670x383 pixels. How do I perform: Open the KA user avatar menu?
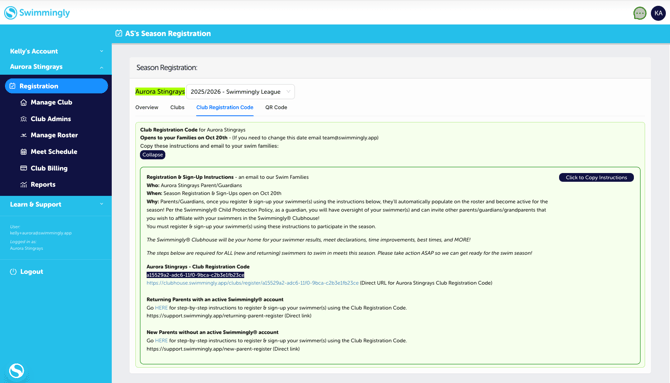pyautogui.click(x=658, y=13)
